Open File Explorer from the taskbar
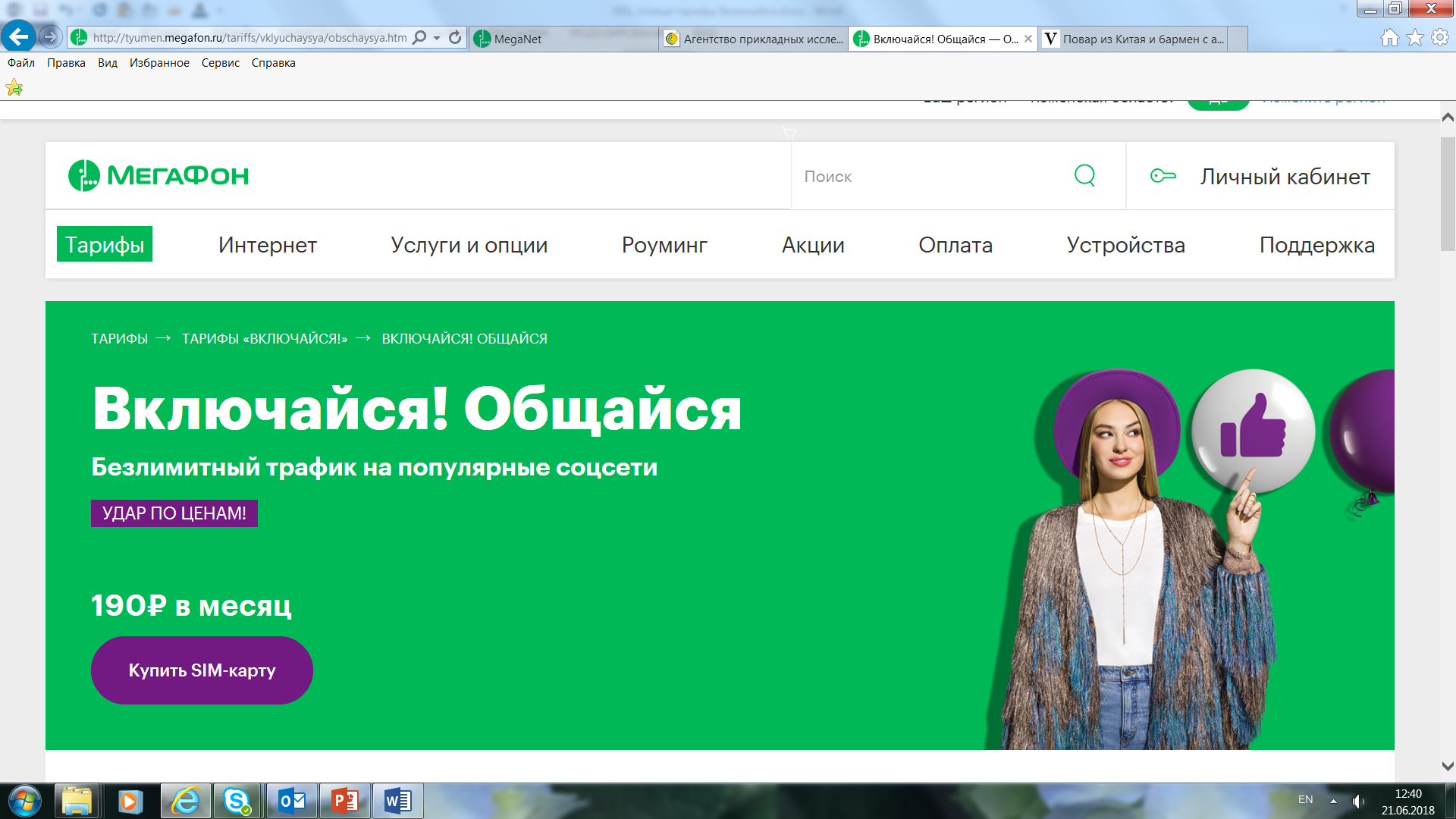Screen dimensions: 1456x819 tap(77, 801)
